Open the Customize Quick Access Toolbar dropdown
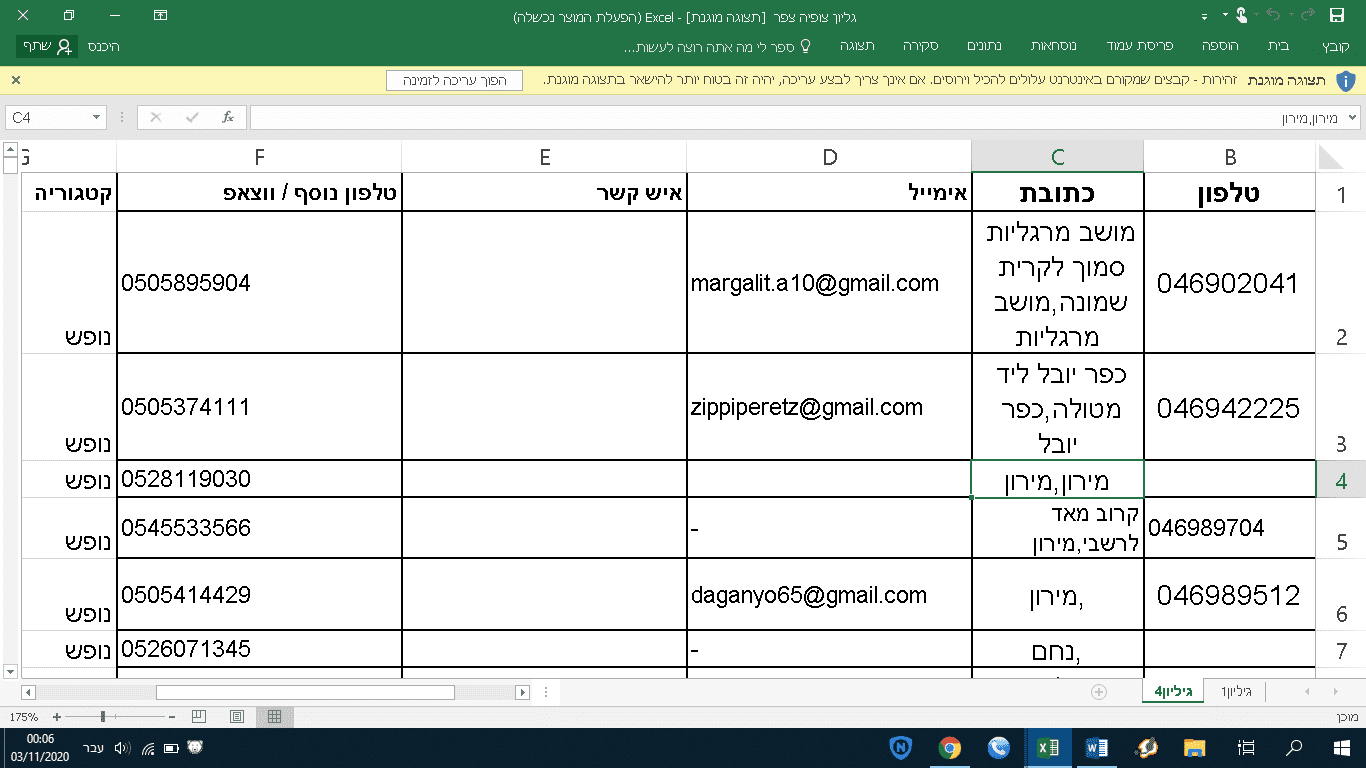Viewport: 1366px width, 768px height. [1205, 16]
